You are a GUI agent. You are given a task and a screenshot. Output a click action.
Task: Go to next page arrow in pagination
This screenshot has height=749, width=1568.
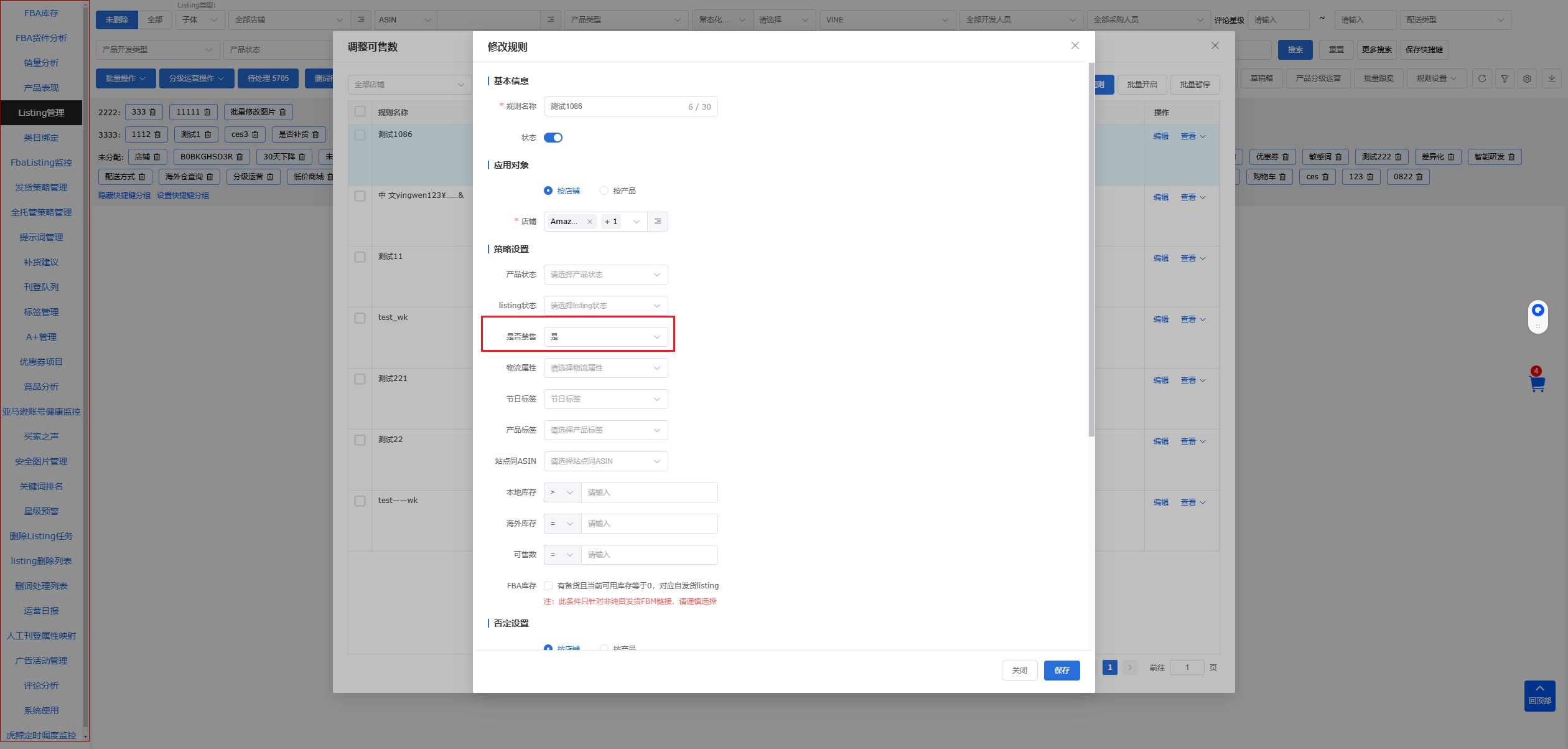(1130, 667)
